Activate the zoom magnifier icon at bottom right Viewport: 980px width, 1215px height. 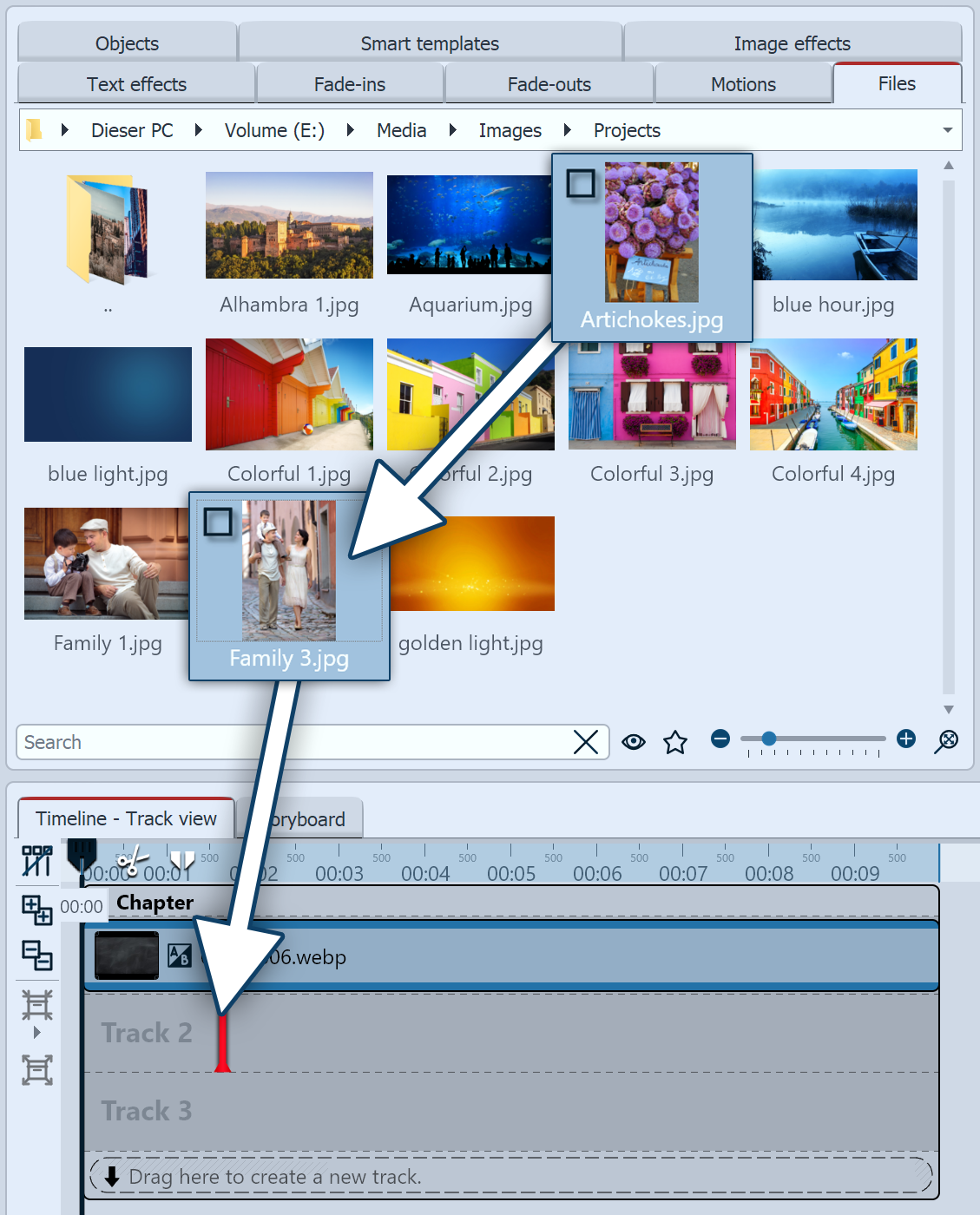click(946, 741)
